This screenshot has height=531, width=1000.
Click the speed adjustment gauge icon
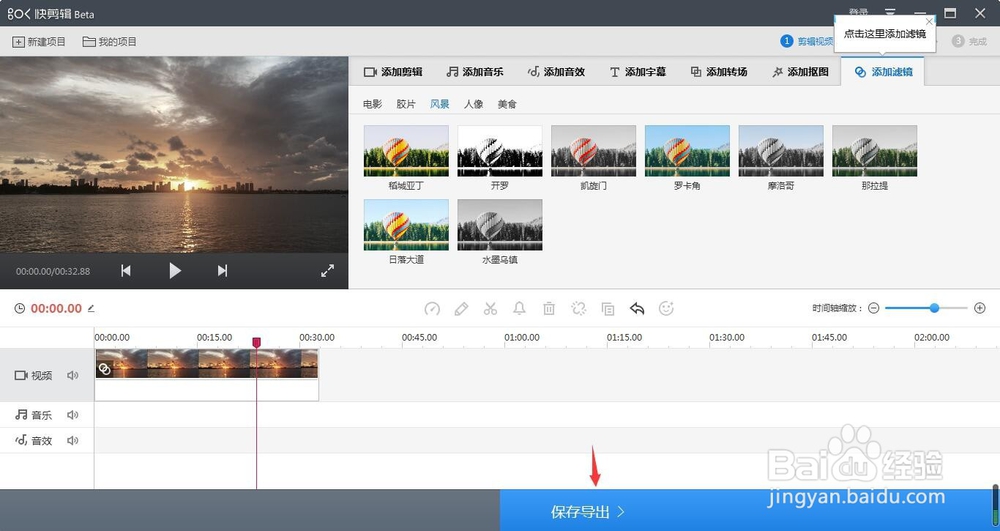click(x=432, y=309)
